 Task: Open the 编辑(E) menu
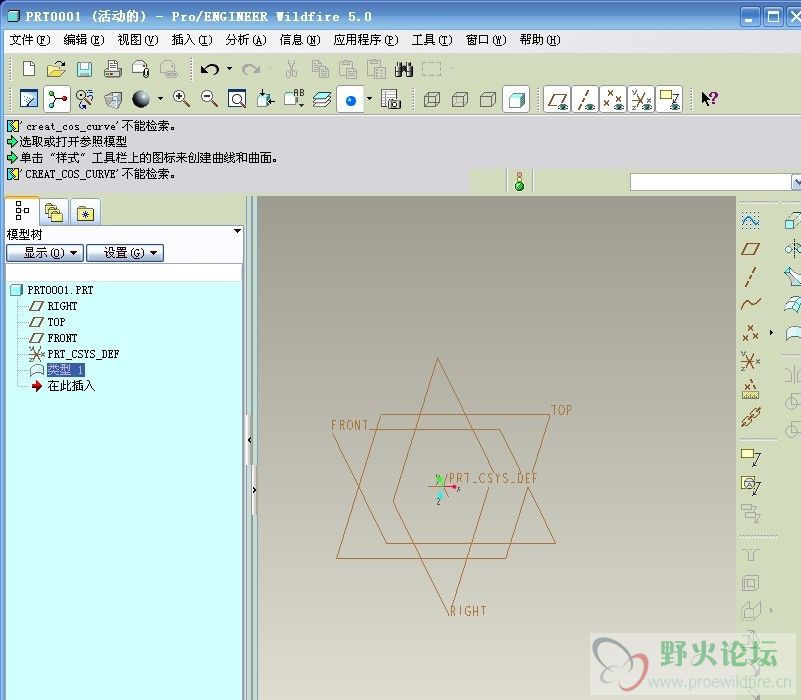pos(84,40)
